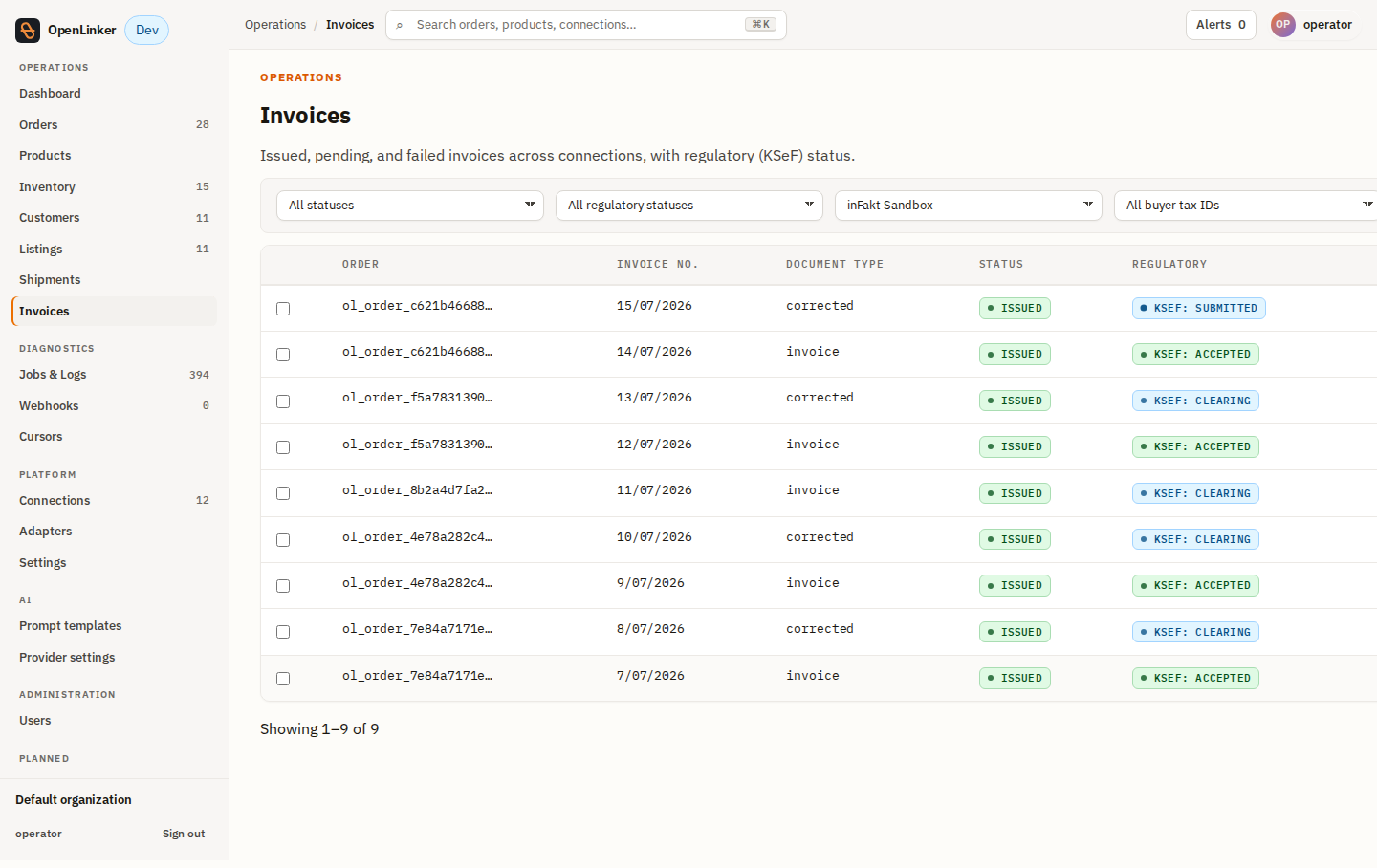1377x868 pixels.
Task: Open Users in the sidebar
Action: pos(114,721)
